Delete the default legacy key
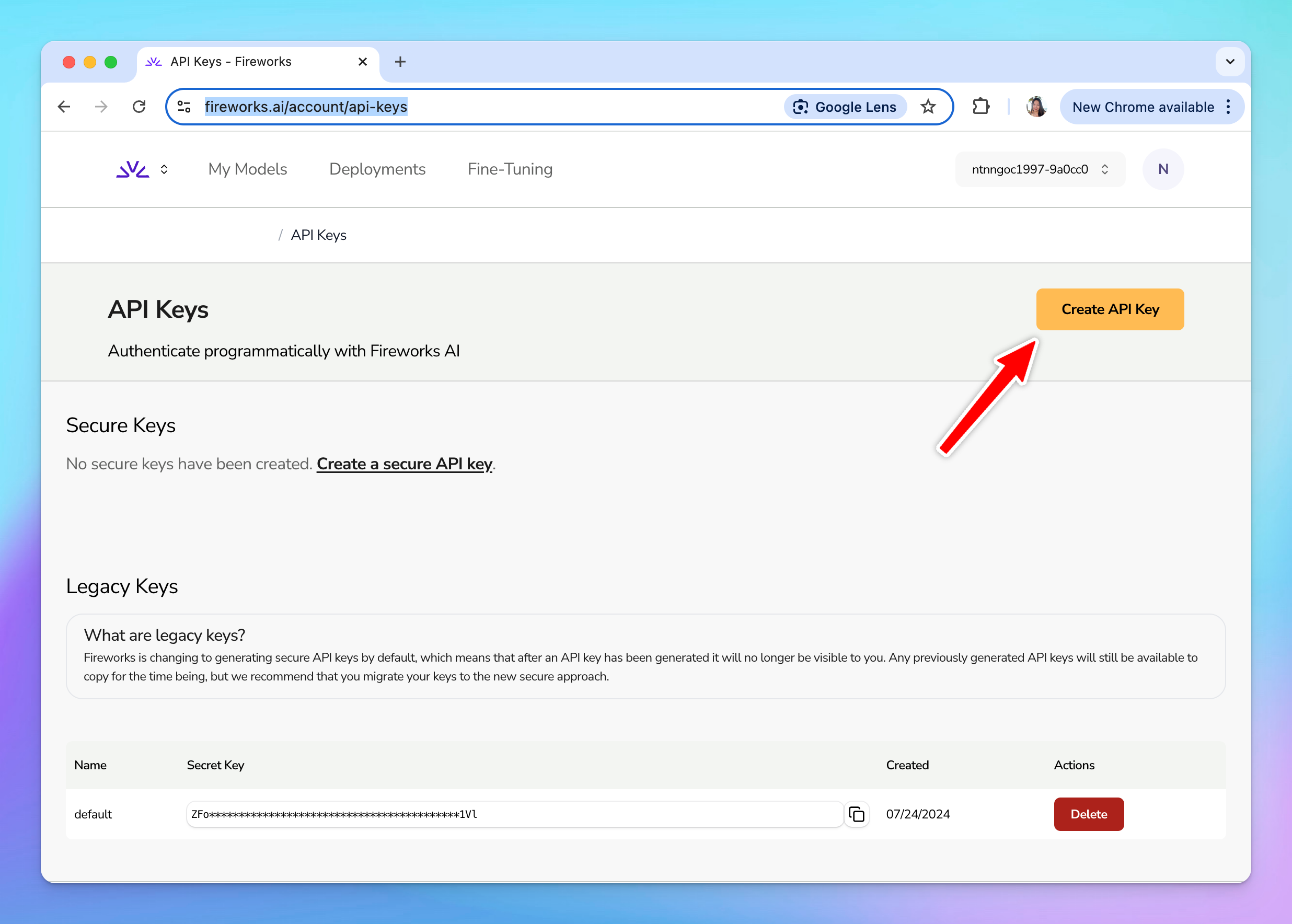This screenshot has width=1292, height=924. pos(1088,814)
